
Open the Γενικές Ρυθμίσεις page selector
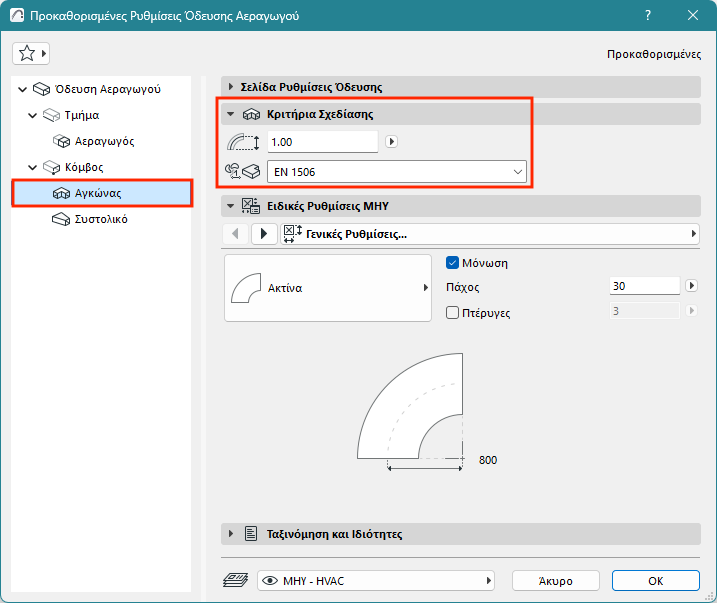click(490, 234)
